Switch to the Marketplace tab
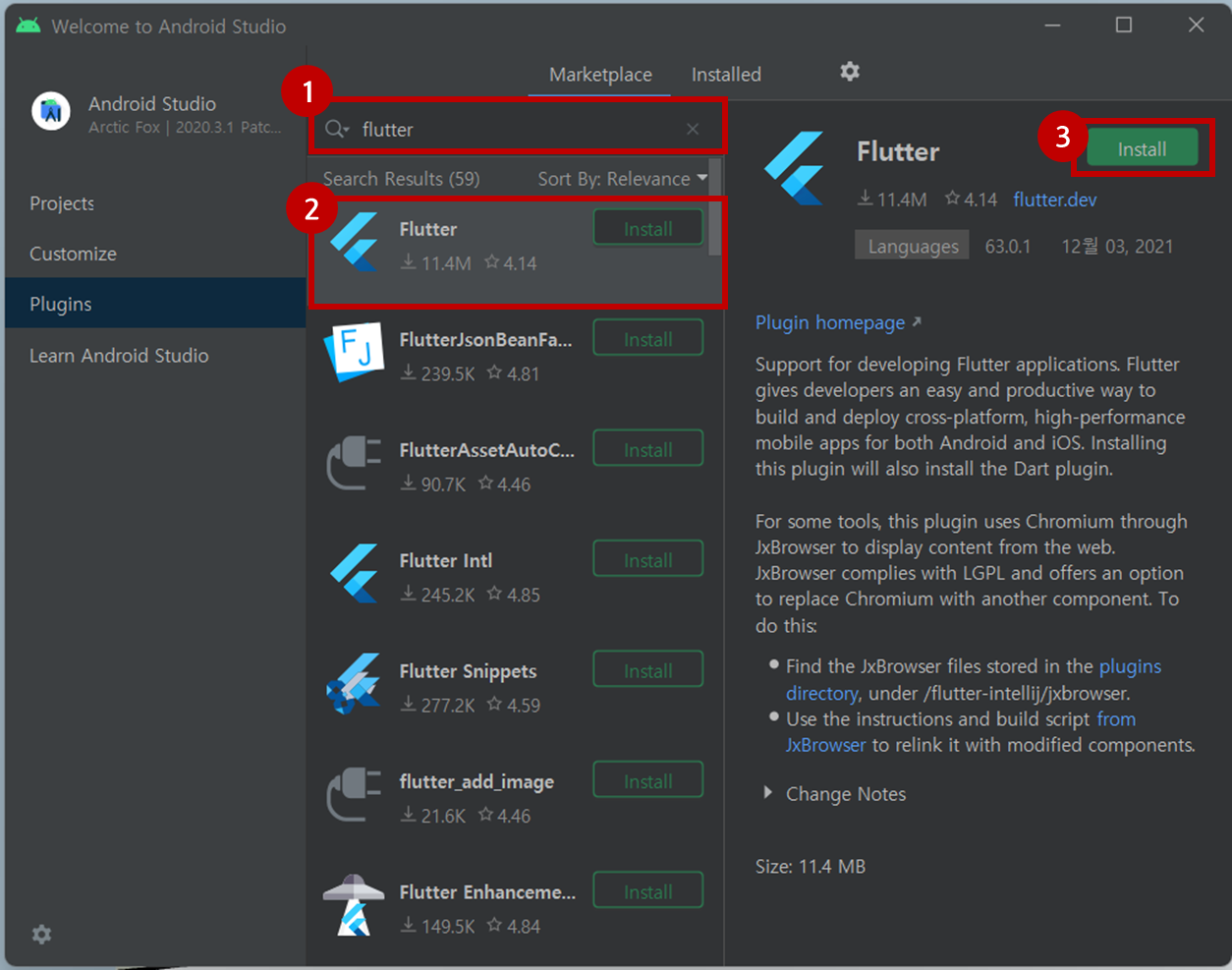The width and height of the screenshot is (1232, 970). pos(600,75)
